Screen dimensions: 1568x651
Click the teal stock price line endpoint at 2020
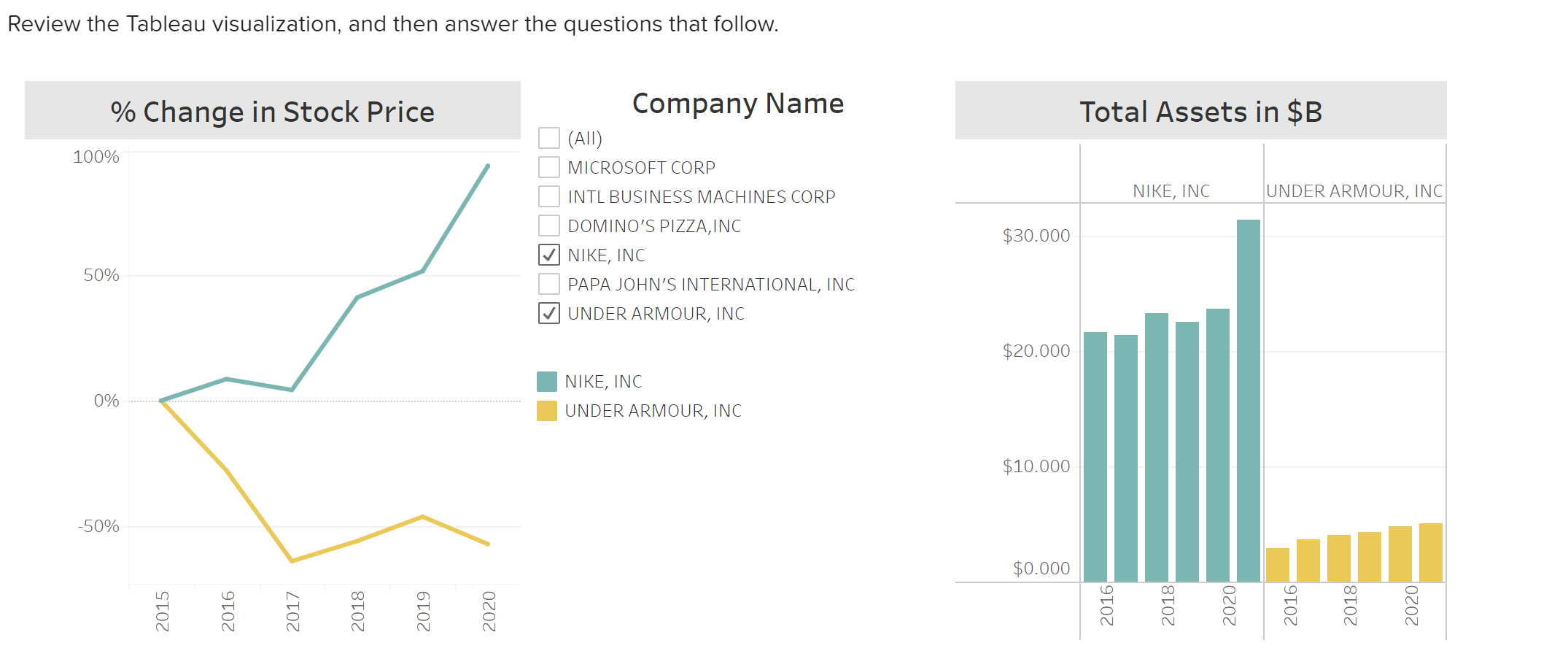[488, 166]
